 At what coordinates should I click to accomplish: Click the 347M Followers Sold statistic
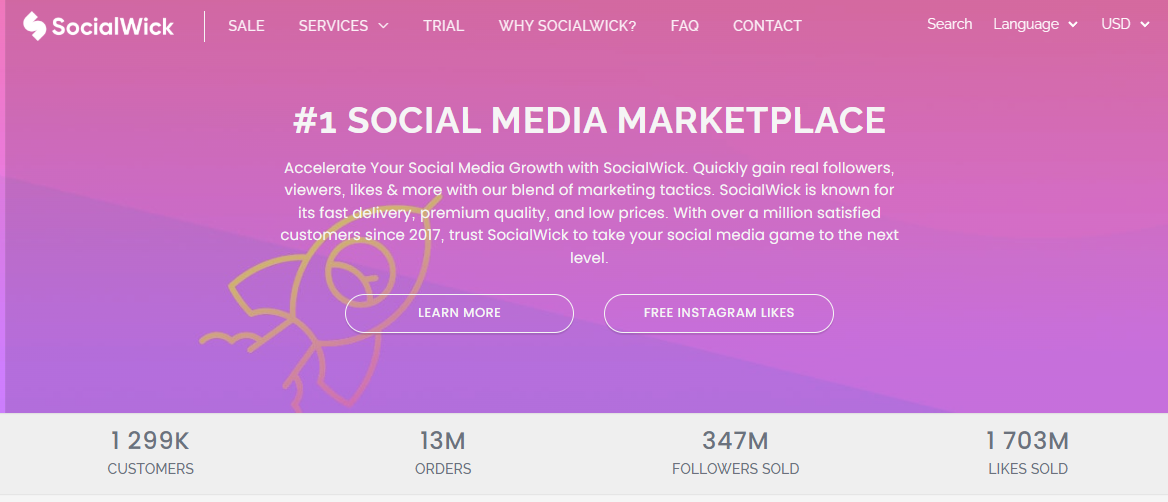click(x=735, y=453)
